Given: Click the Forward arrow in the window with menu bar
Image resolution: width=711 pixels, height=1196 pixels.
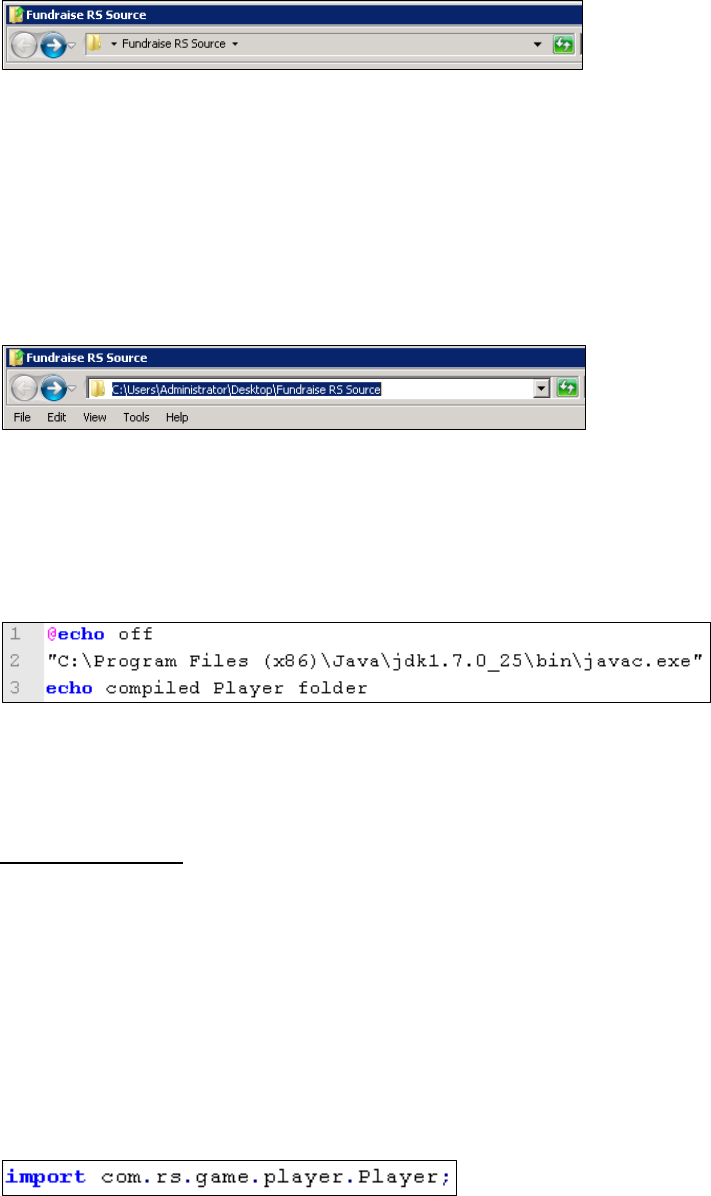Looking at the screenshot, I should tap(53, 389).
